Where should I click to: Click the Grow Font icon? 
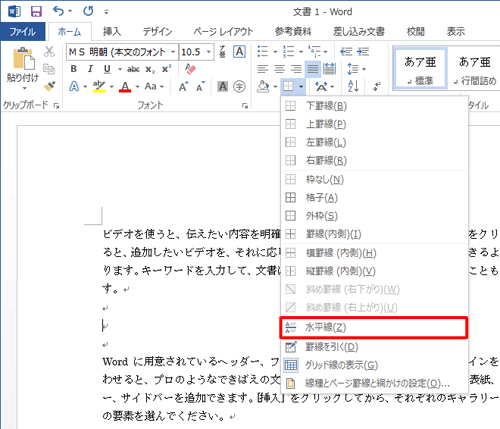pos(183,87)
